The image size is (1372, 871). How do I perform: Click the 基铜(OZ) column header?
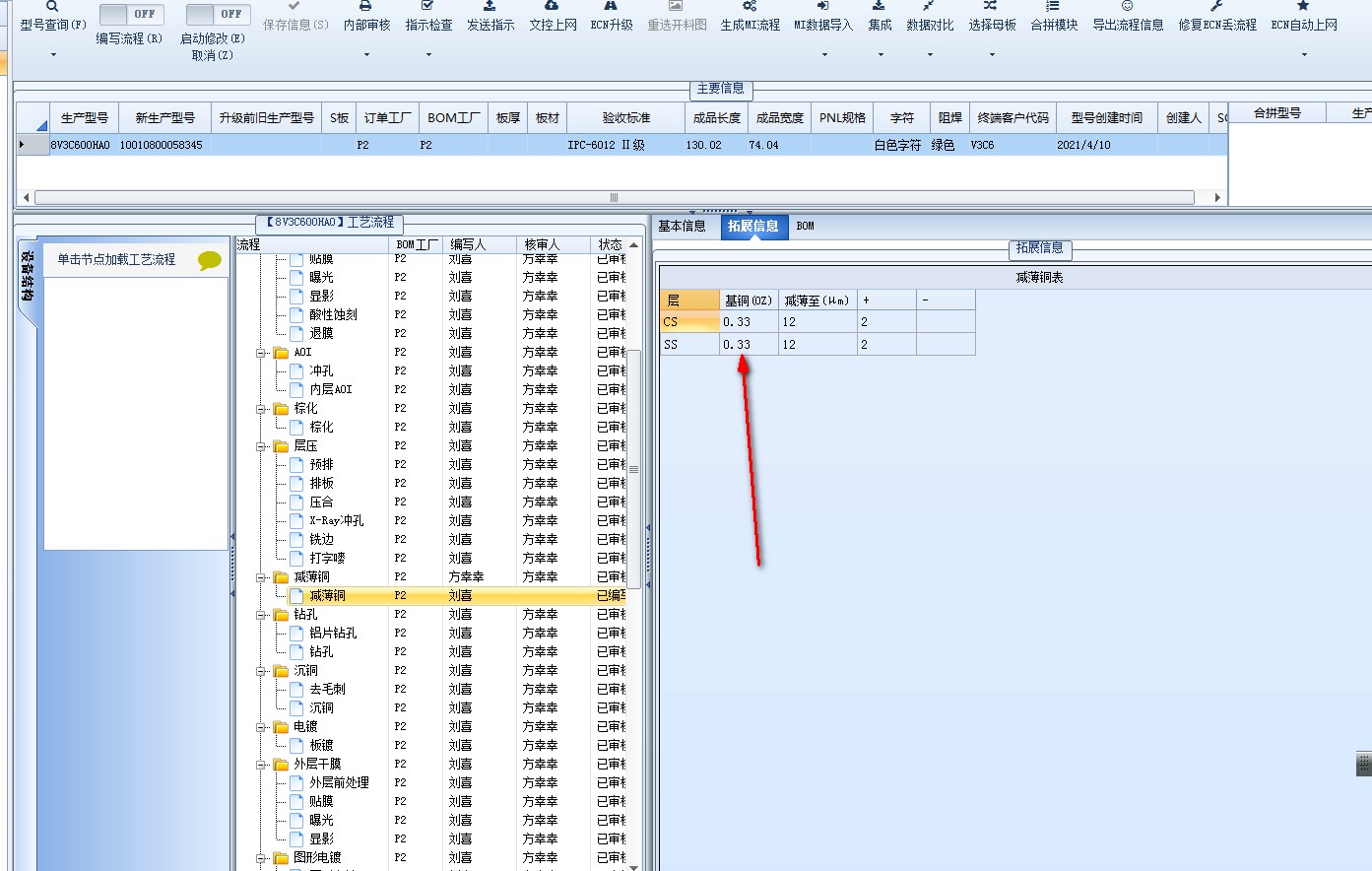coord(749,300)
